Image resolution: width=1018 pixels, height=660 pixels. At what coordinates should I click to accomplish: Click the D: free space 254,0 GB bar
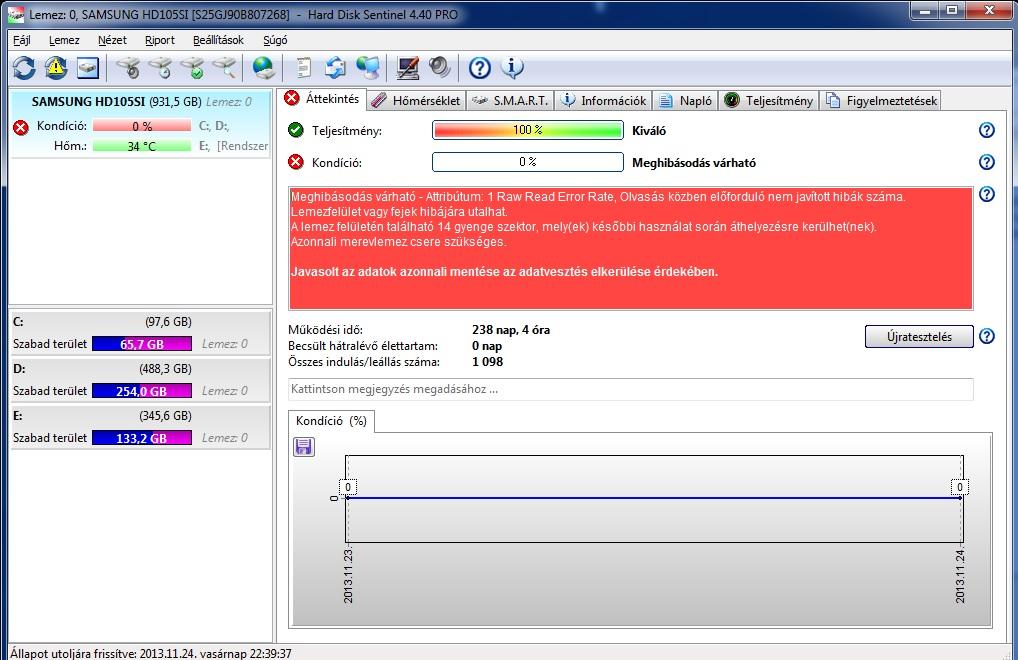pos(142,391)
